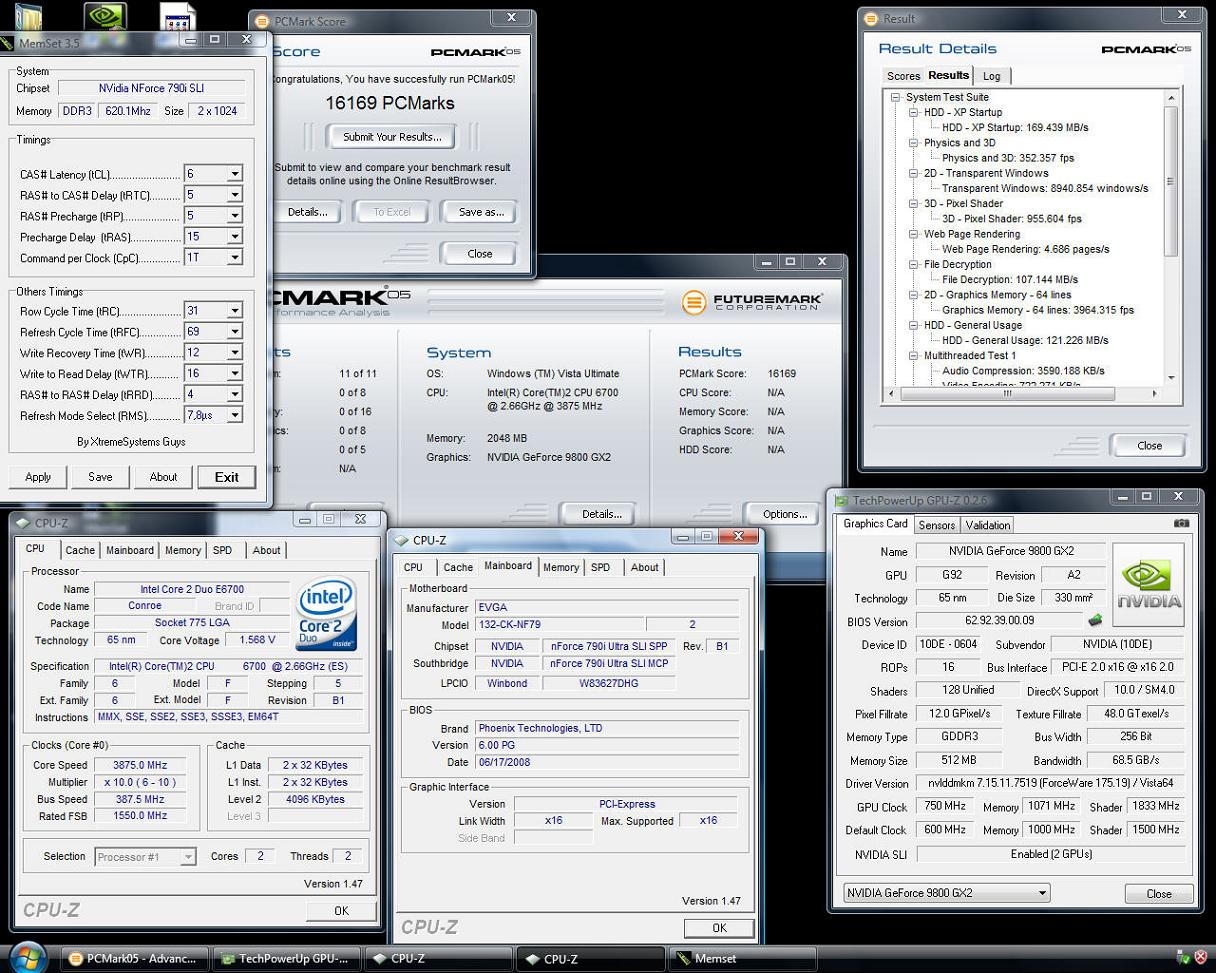Screen dimensions: 1216x973
Task: Click Close in PCMark Score dialog
Action: pyautogui.click(x=480, y=254)
